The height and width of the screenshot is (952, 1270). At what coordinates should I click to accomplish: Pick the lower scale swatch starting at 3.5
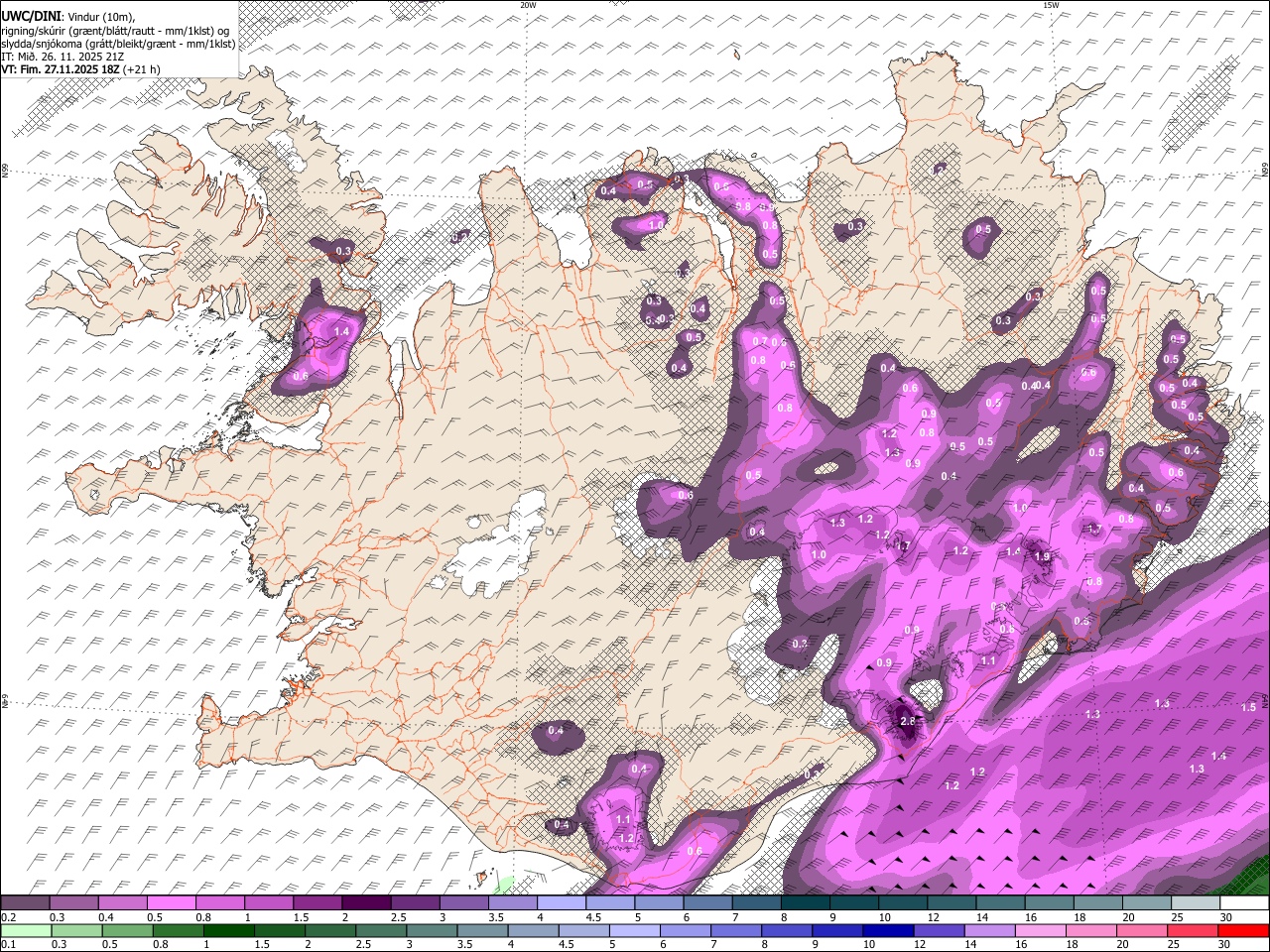[x=483, y=931]
